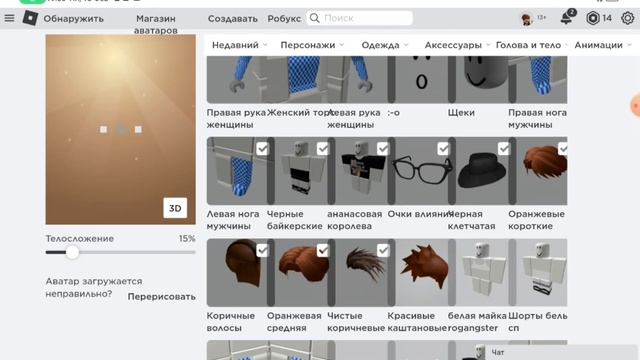Click the Черные байкерские item name
The height and width of the screenshot is (360, 640).
[x=295, y=220]
